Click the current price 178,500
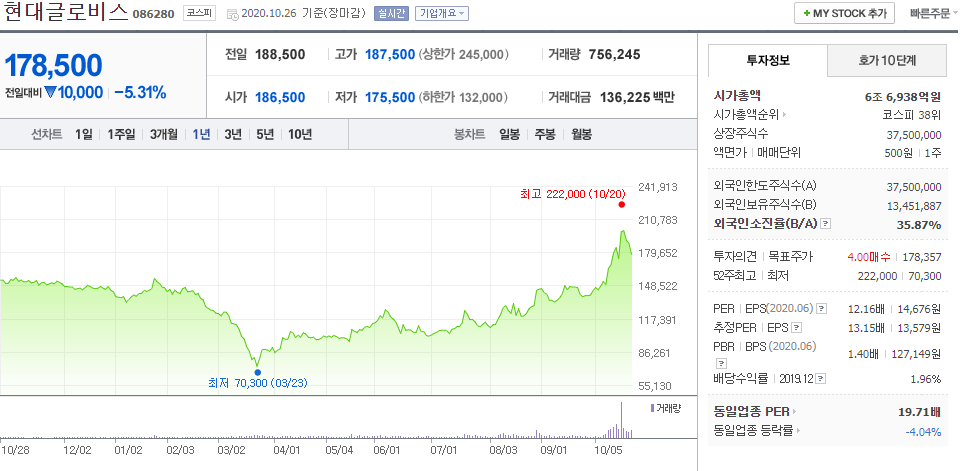This screenshot has width=961, height=471. [53, 65]
